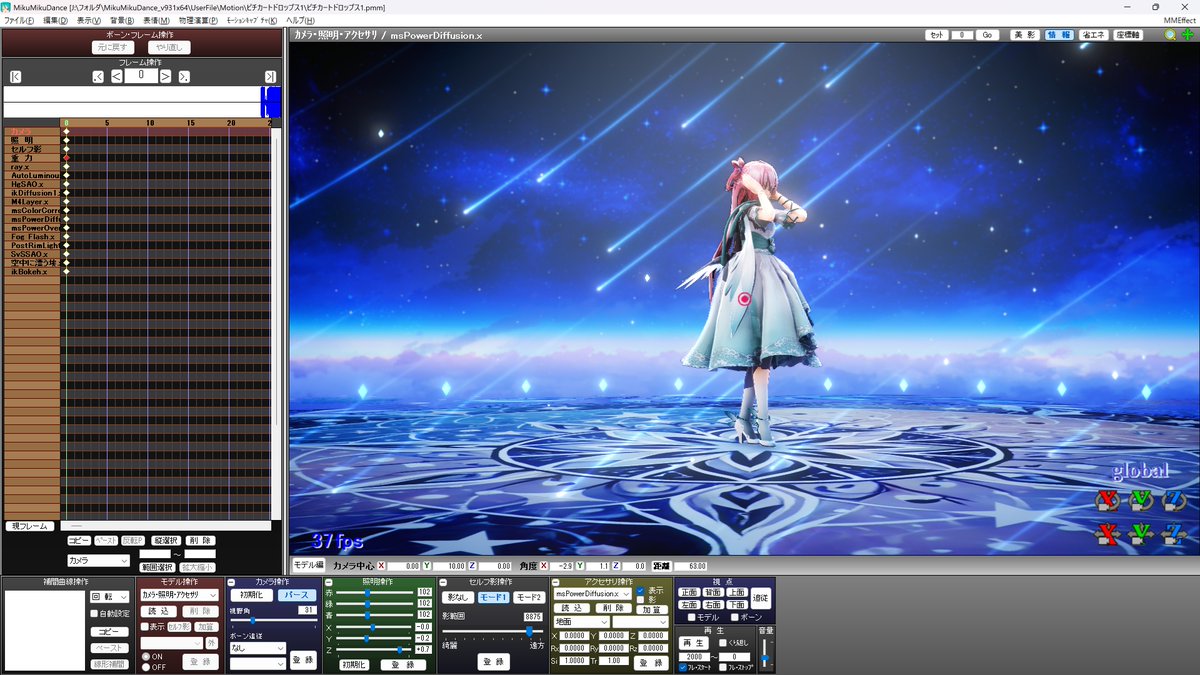This screenshot has width=1200, height=675.
Task: Adjust the 赤 lighting color slider
Action: click(375, 592)
